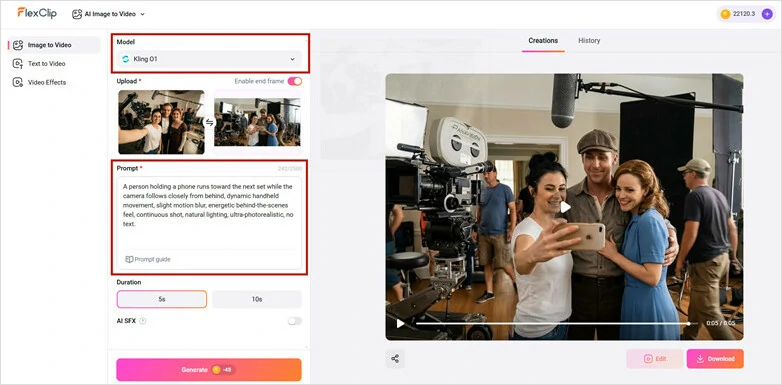Click the play button in video controls

tap(400, 324)
